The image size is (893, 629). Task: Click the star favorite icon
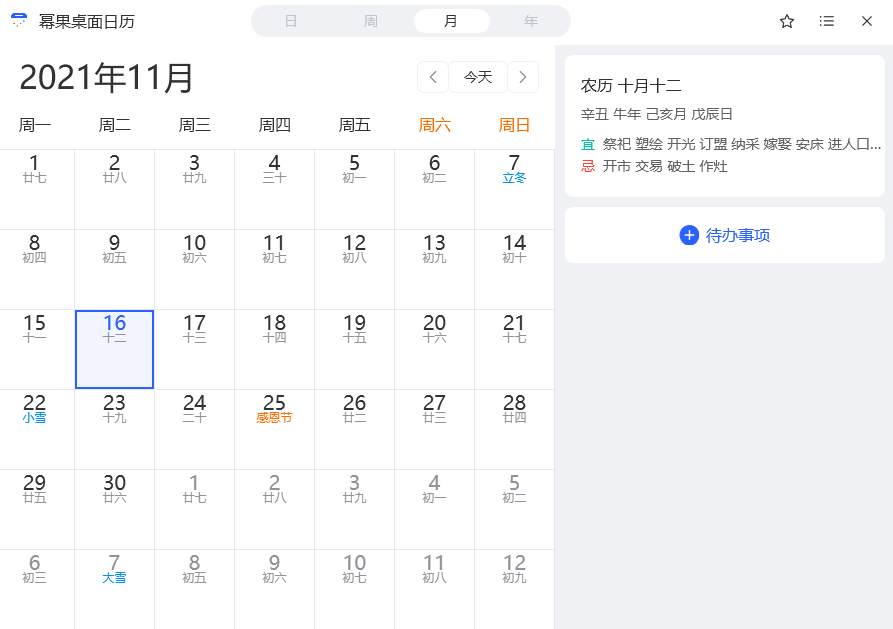pos(787,21)
